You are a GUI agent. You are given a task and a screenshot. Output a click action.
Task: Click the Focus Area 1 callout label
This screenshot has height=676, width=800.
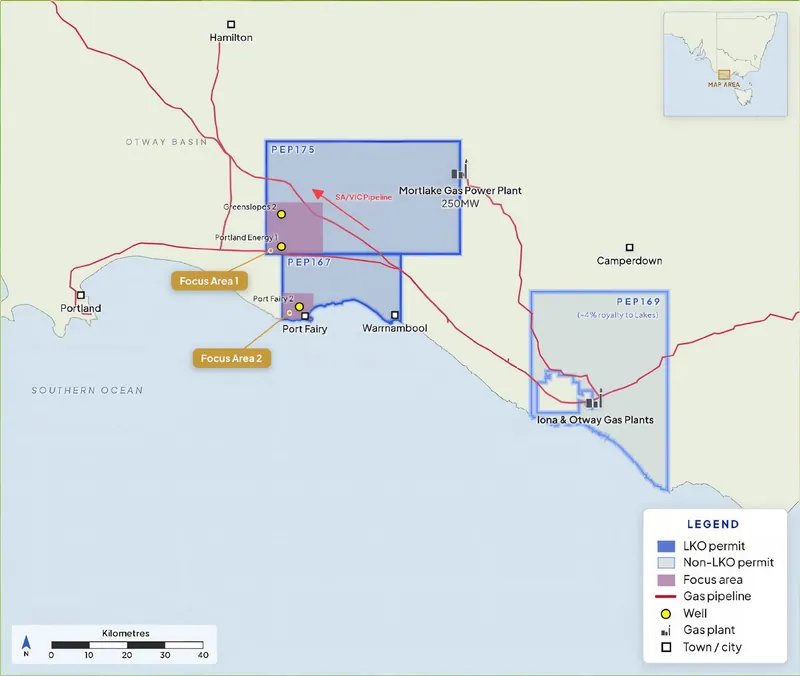209,281
